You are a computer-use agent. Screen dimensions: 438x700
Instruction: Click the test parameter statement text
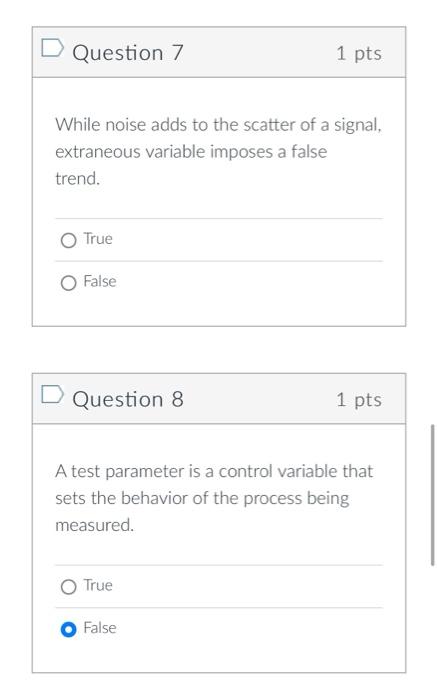214,498
